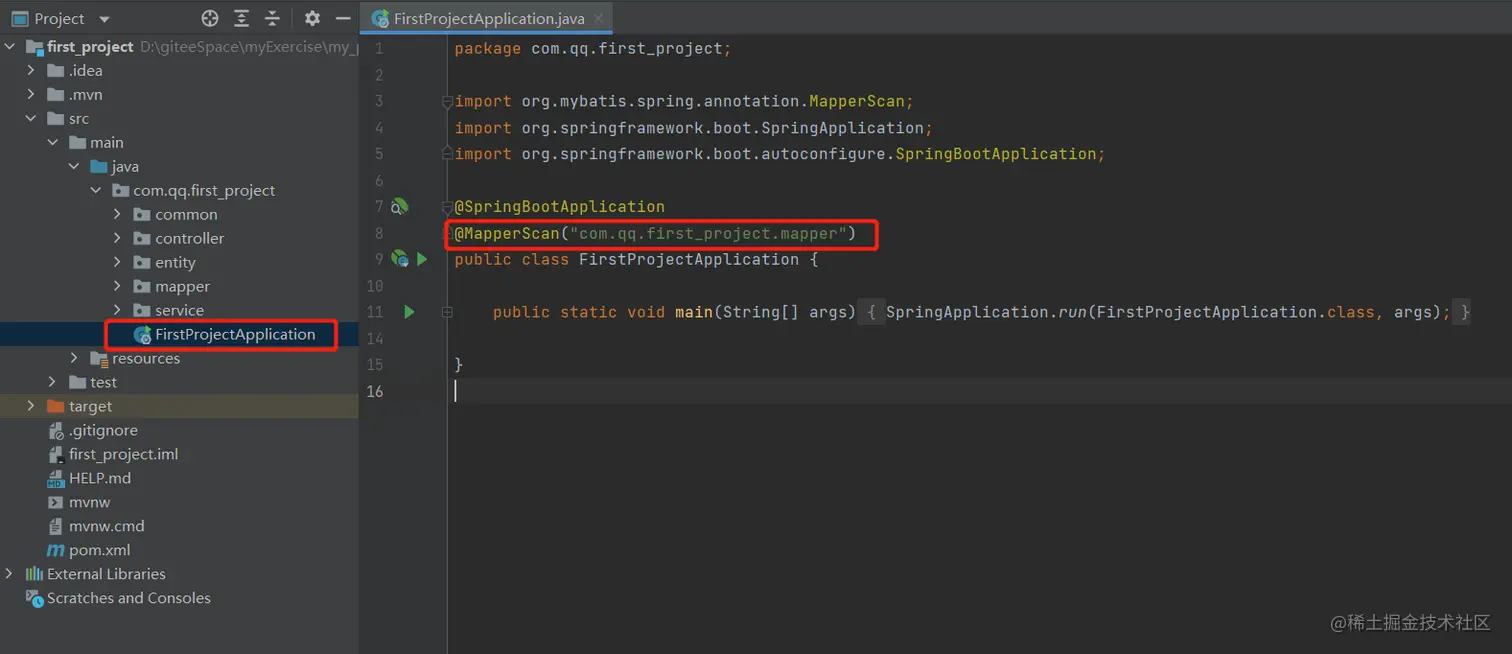The height and width of the screenshot is (654, 1512).
Task: Click the mapper package folder icon
Action: [142, 286]
